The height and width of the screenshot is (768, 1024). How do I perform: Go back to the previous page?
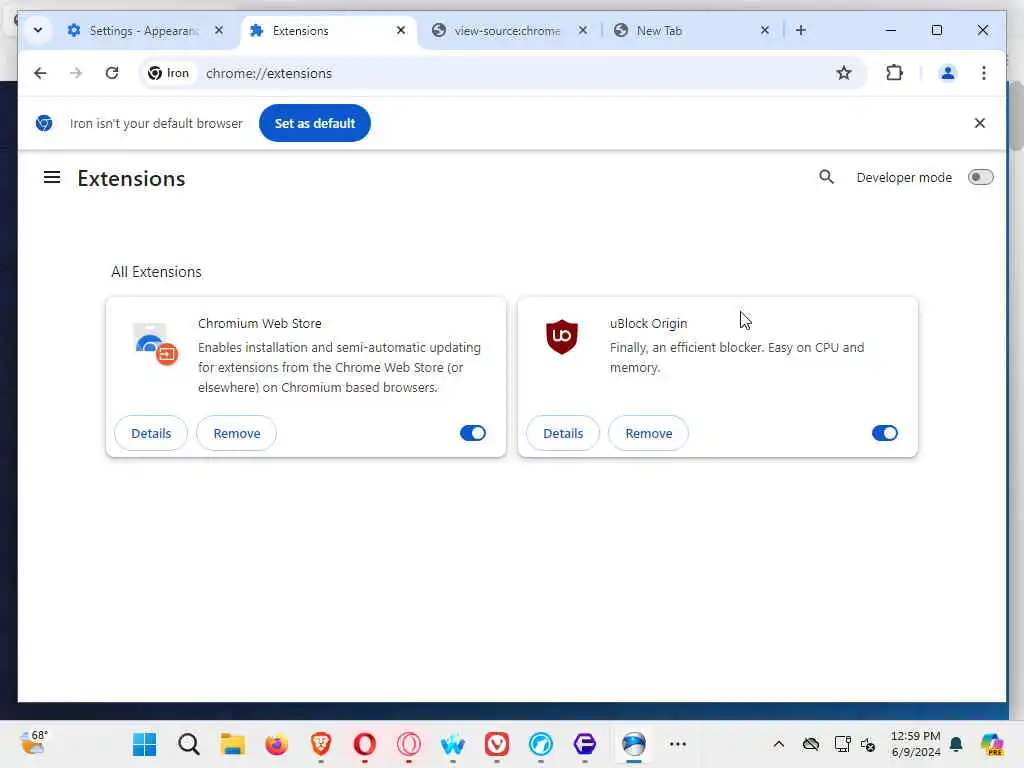coord(40,73)
